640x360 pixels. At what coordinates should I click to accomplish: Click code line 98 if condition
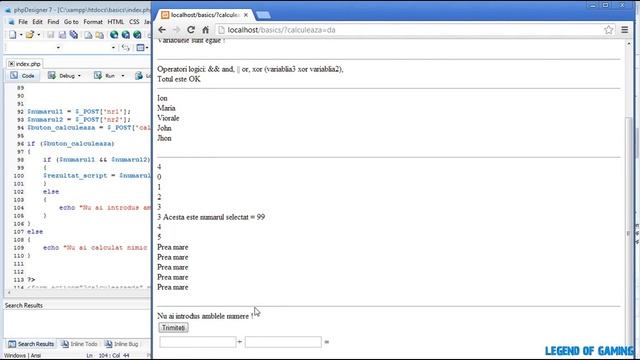[x=97, y=160]
